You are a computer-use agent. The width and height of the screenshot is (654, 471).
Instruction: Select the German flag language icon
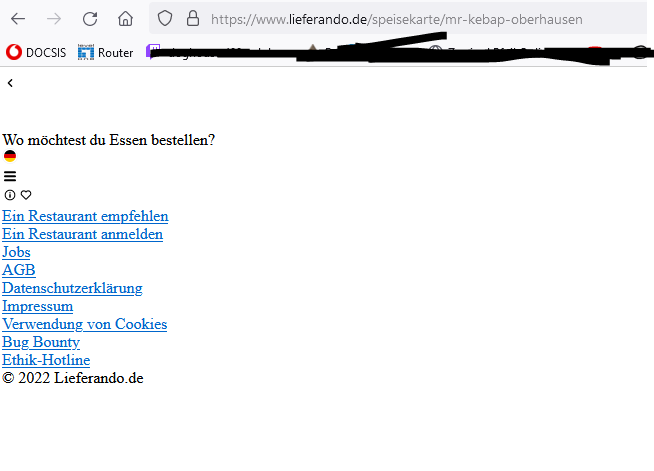[x=10, y=156]
